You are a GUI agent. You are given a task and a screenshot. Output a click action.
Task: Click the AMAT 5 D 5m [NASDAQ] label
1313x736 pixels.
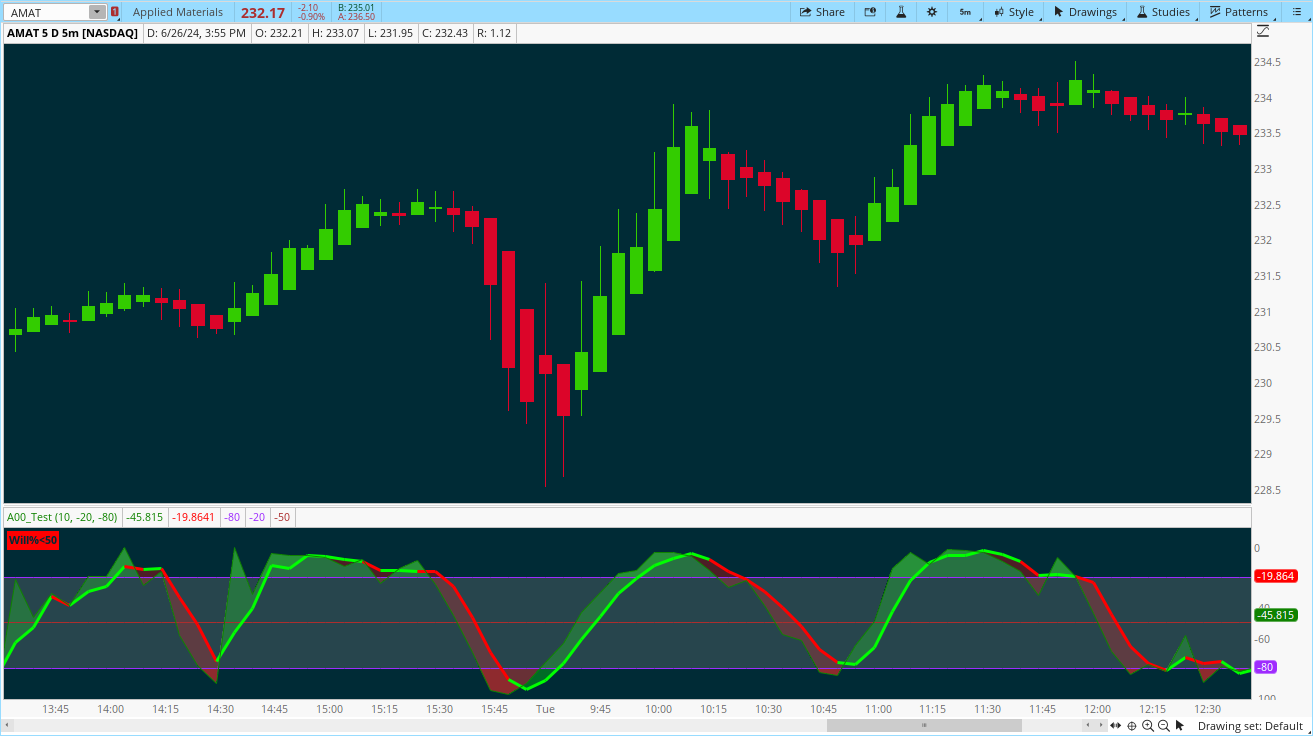pos(72,33)
